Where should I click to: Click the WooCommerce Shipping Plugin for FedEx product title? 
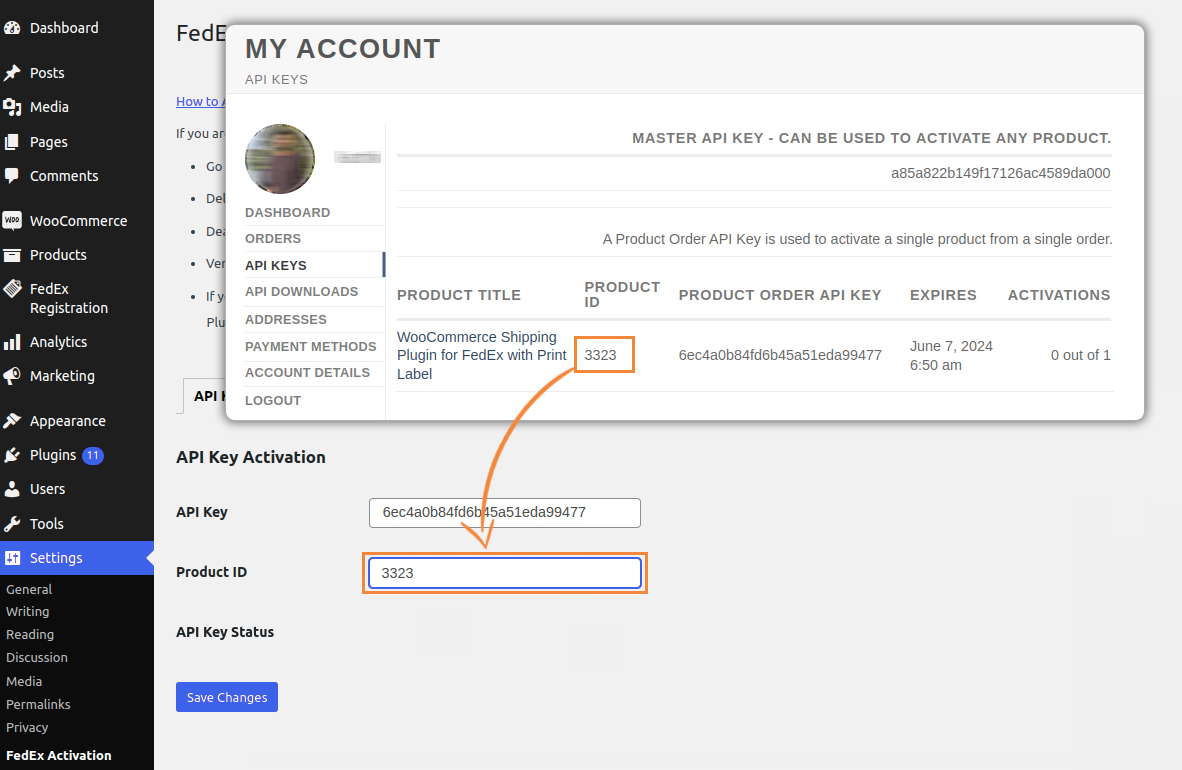point(482,355)
